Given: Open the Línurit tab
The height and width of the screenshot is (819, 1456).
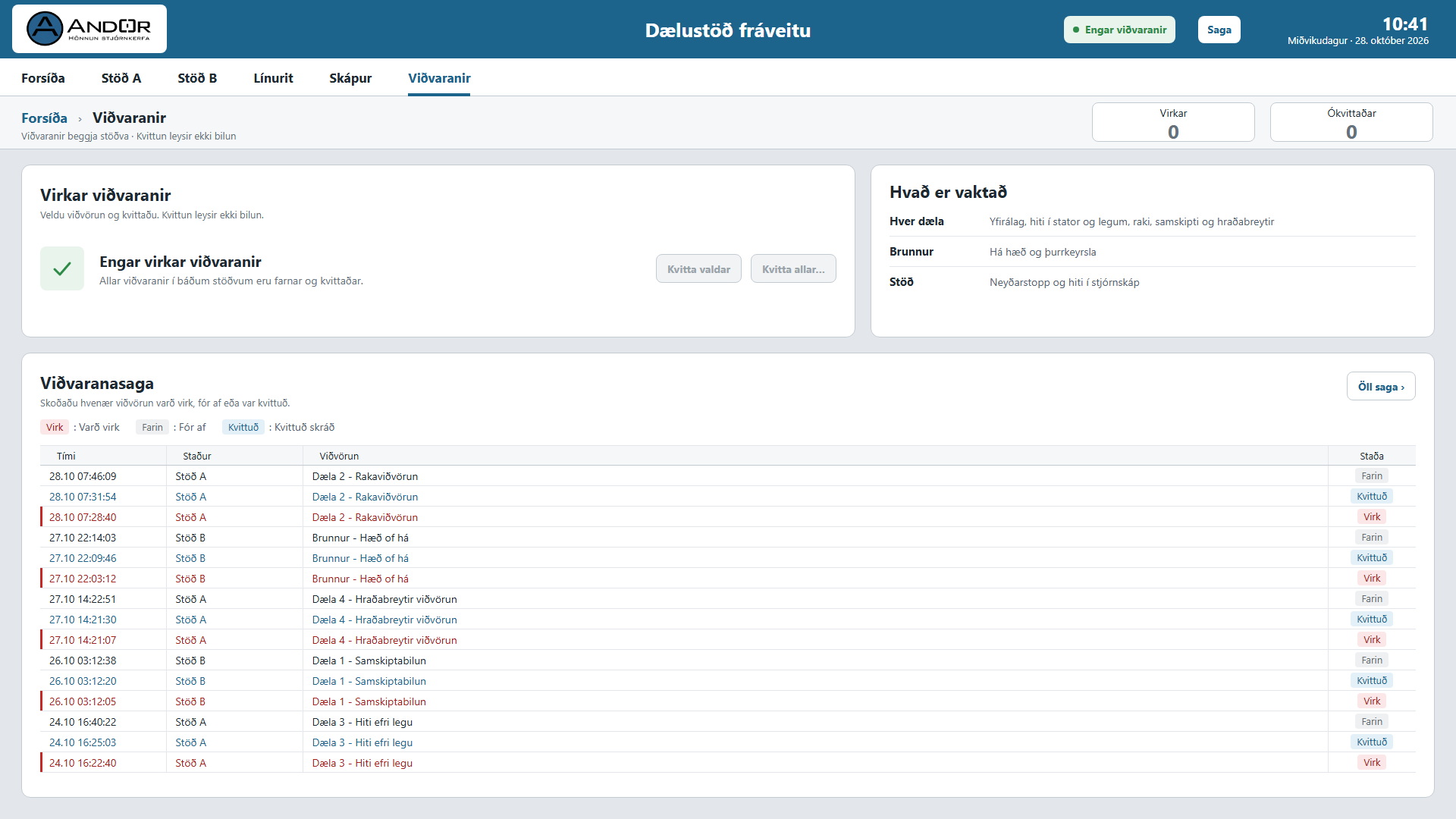Looking at the screenshot, I should tap(273, 78).
